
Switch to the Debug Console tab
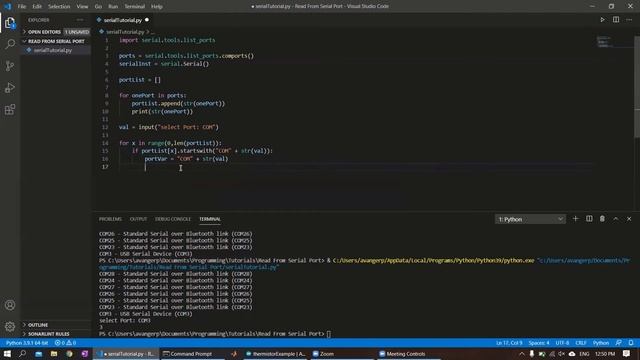[173, 219]
